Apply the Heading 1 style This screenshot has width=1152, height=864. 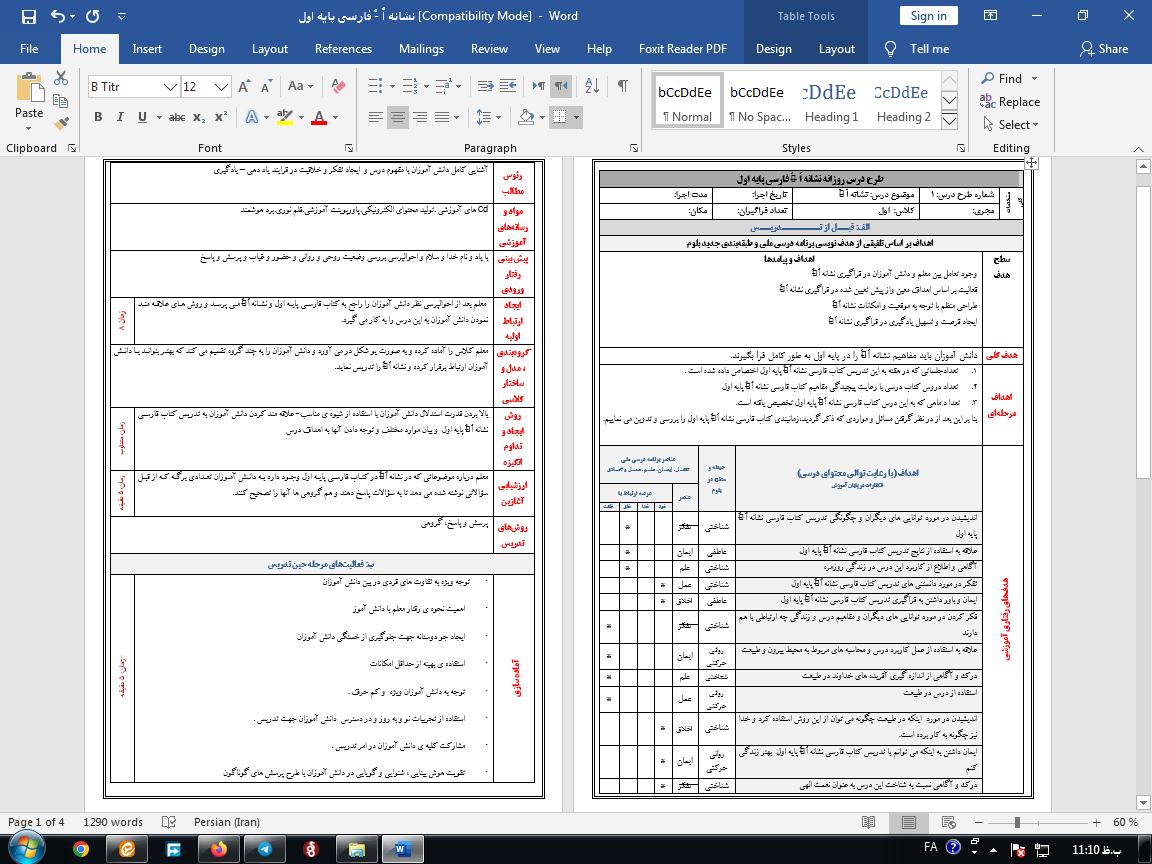point(831,103)
